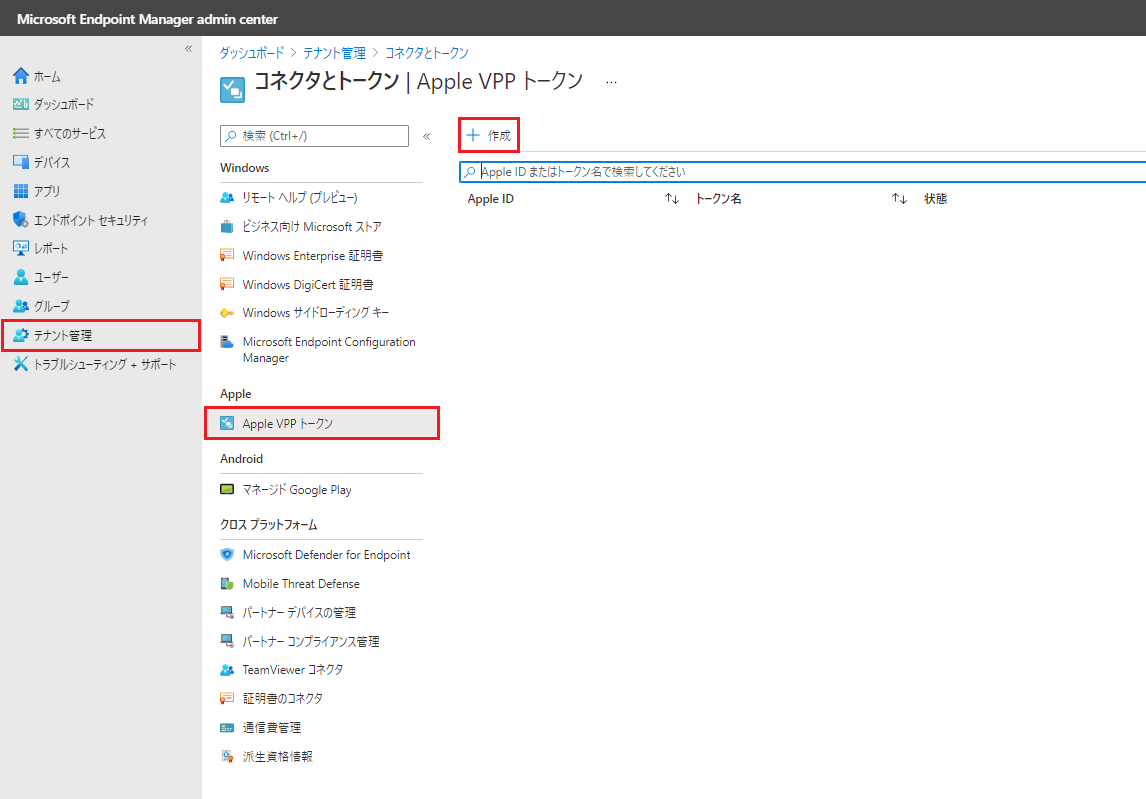
Task: Click the アプリ grid icon
Action: (20, 191)
